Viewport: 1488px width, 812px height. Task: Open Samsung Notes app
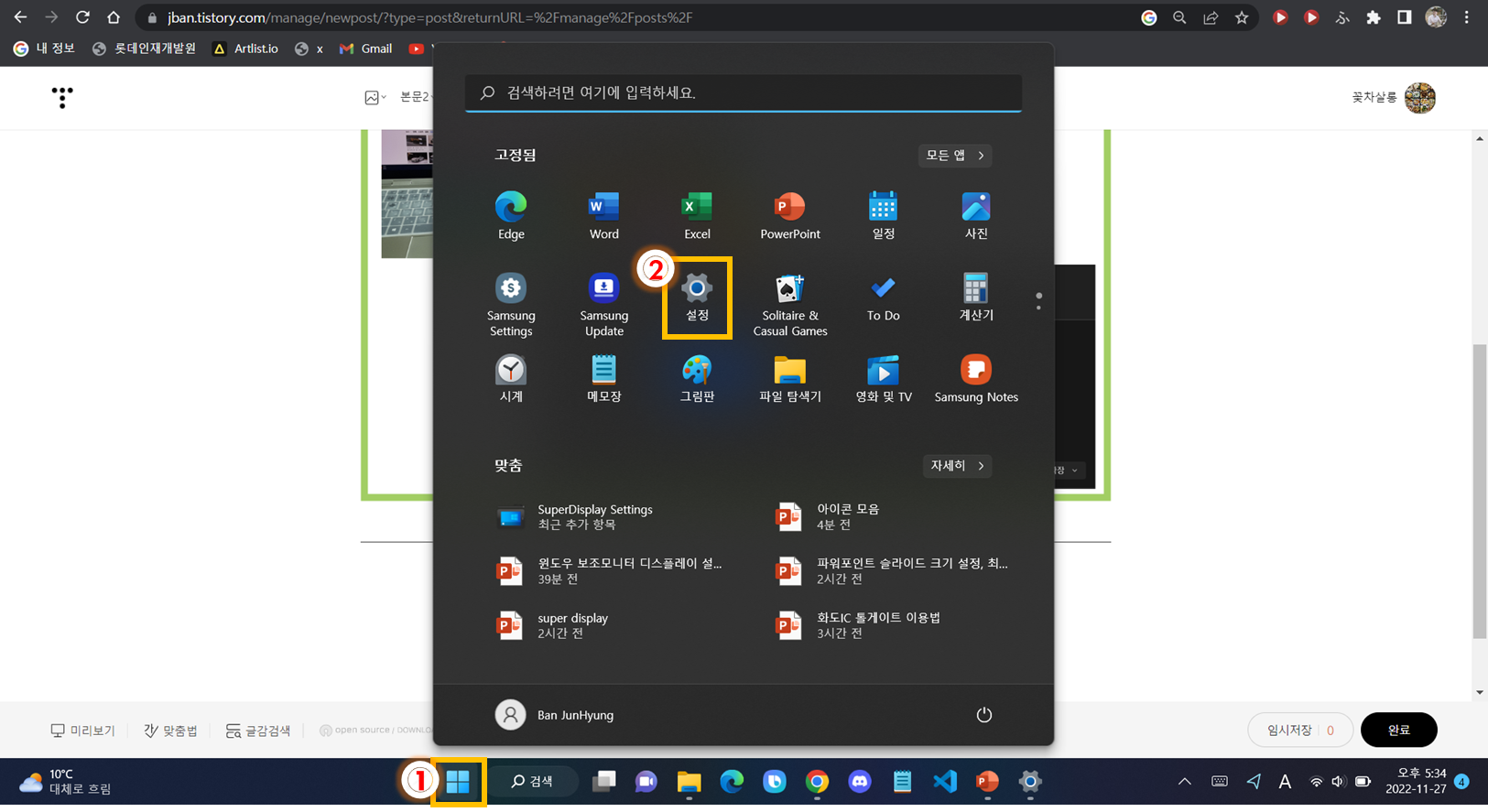click(976, 379)
